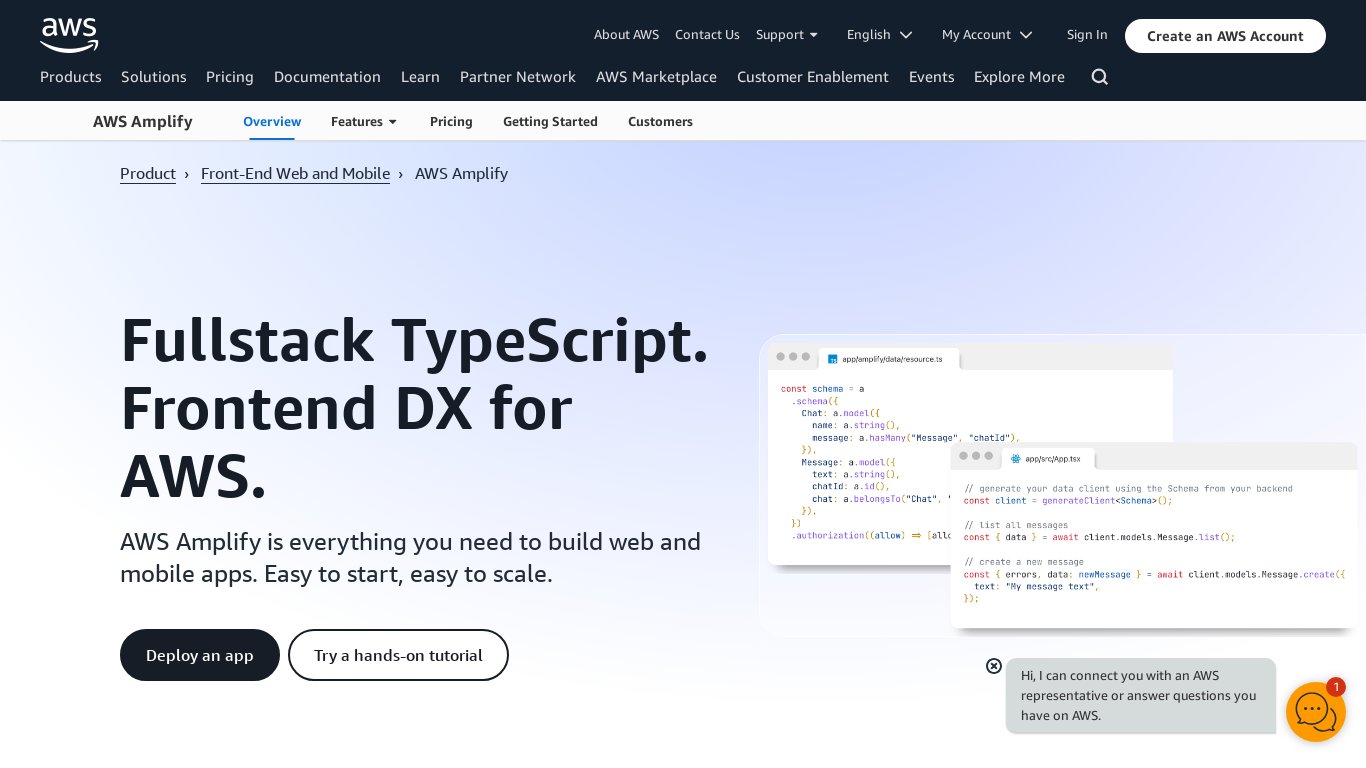Click Create an AWS Account button
Viewport: 1366px width, 768px height.
click(1225, 36)
